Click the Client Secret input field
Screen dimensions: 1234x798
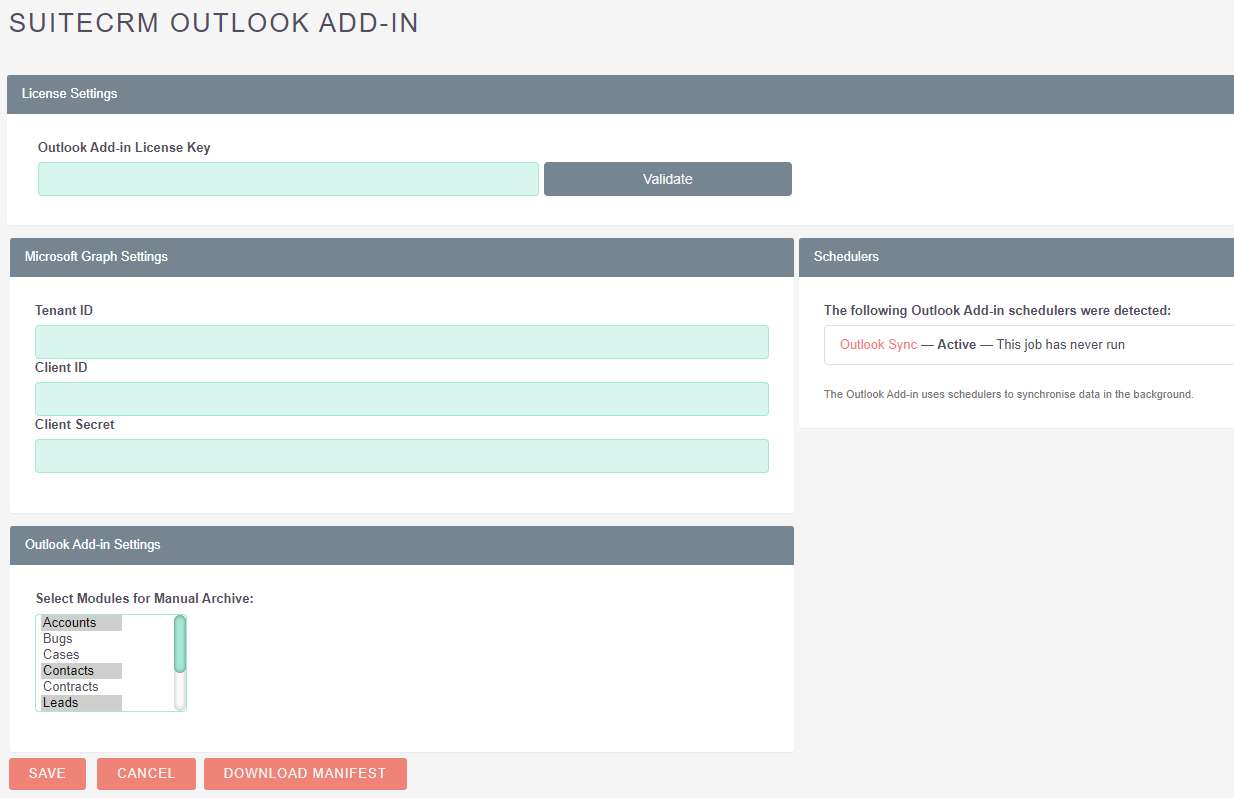402,456
